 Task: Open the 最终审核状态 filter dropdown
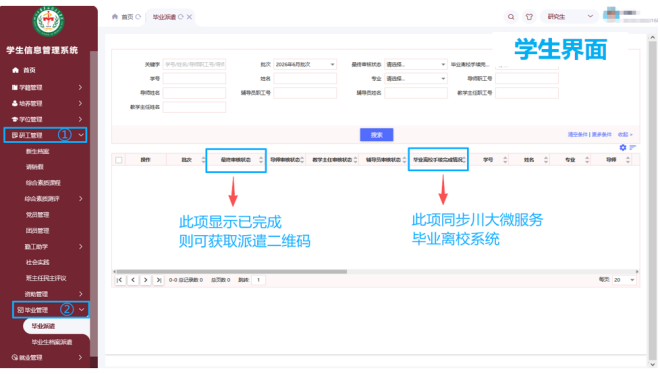point(416,64)
